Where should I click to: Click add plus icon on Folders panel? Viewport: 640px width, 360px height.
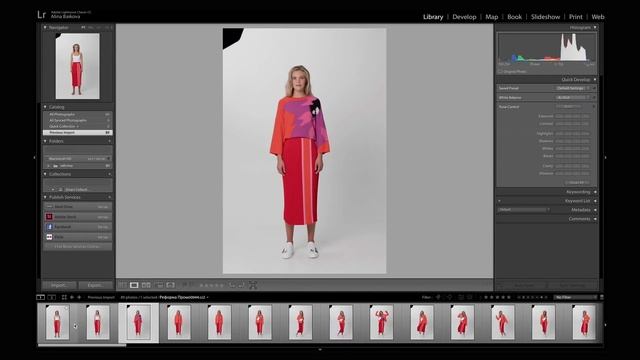(x=109, y=141)
